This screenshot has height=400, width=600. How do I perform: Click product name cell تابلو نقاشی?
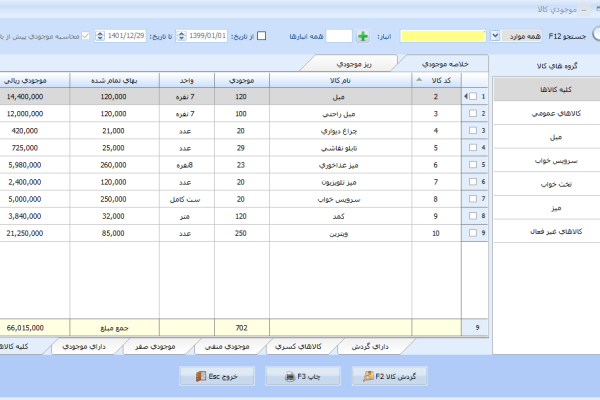(x=339, y=148)
